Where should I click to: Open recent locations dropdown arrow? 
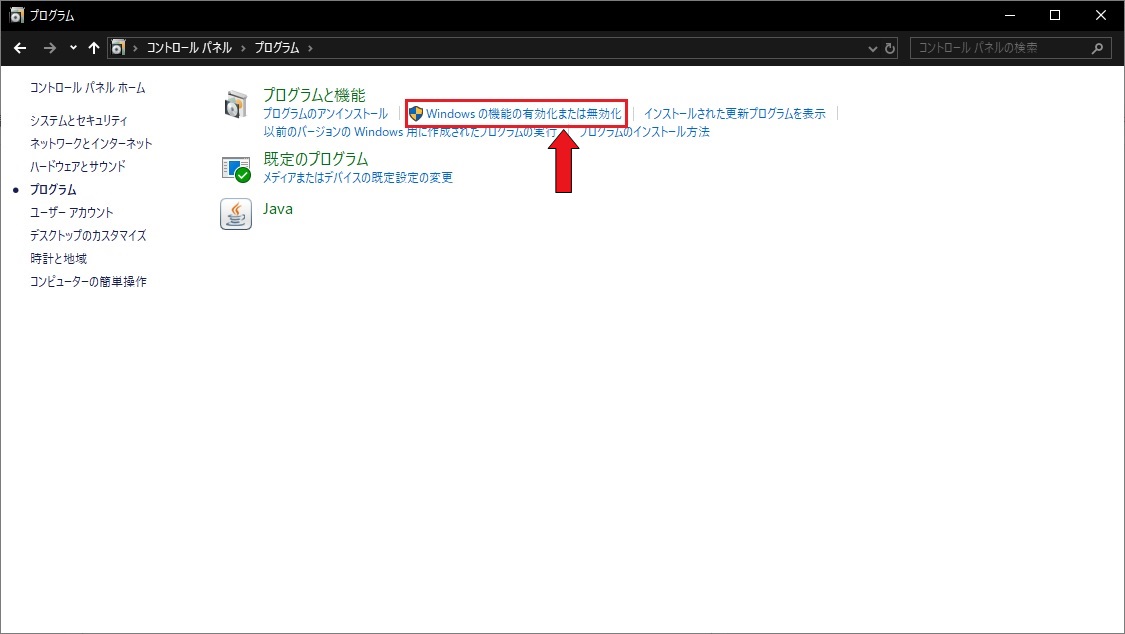(73, 48)
